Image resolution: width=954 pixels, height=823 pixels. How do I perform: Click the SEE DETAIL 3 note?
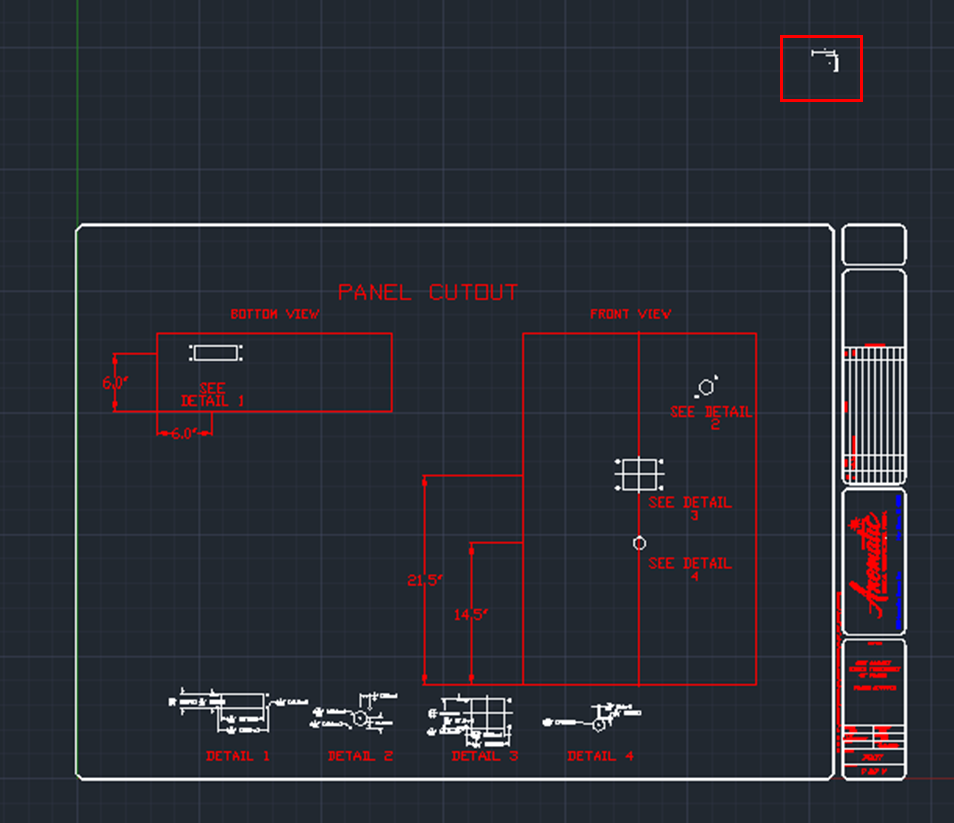tap(689, 508)
